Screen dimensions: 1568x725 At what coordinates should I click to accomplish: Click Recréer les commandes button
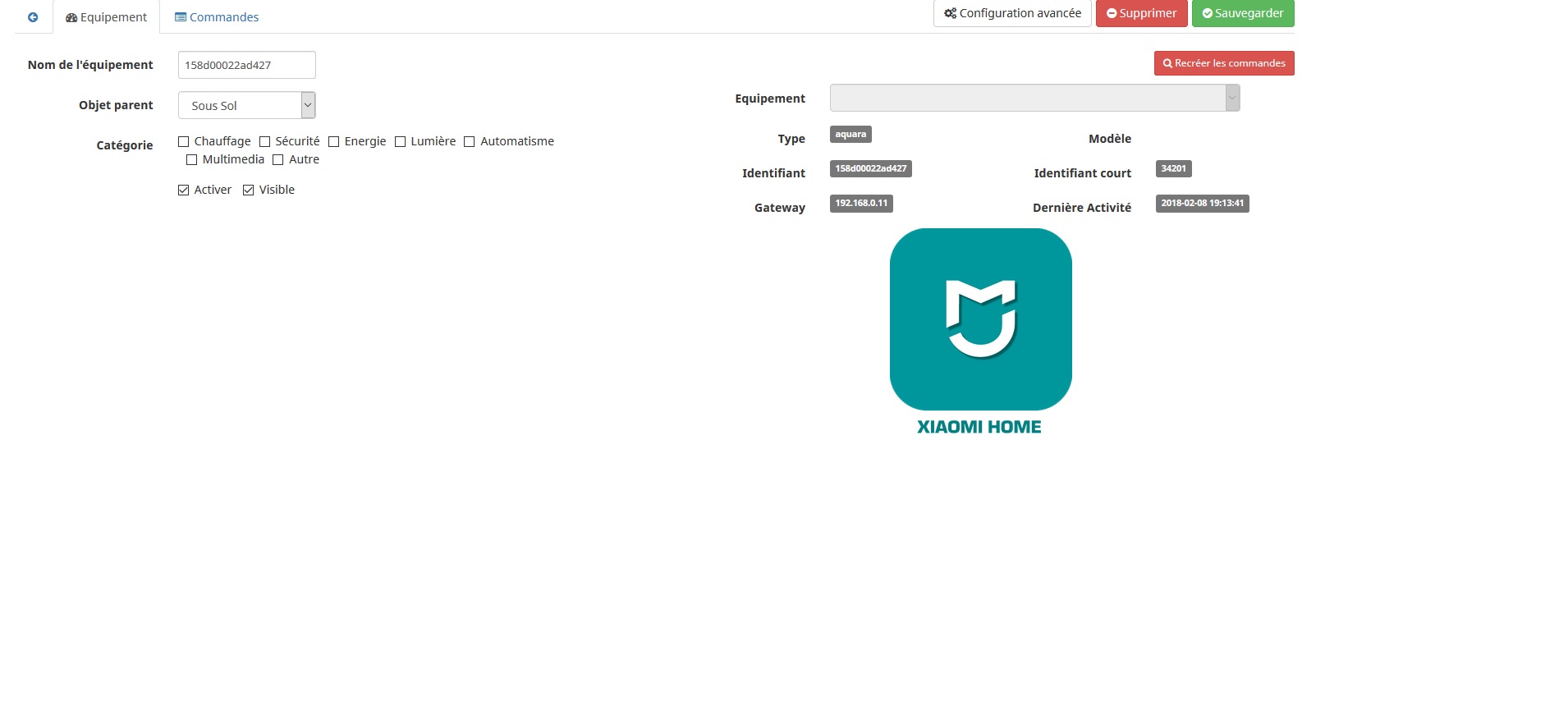(x=1224, y=63)
